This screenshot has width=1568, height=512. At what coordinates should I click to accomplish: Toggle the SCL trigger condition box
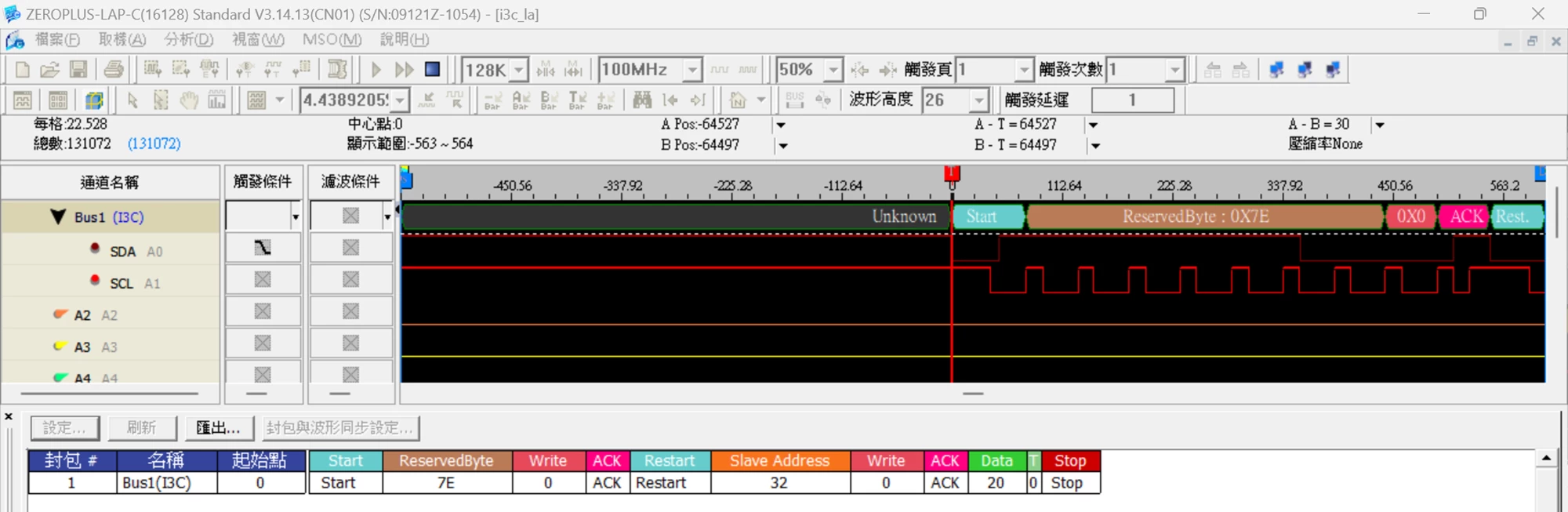263,280
